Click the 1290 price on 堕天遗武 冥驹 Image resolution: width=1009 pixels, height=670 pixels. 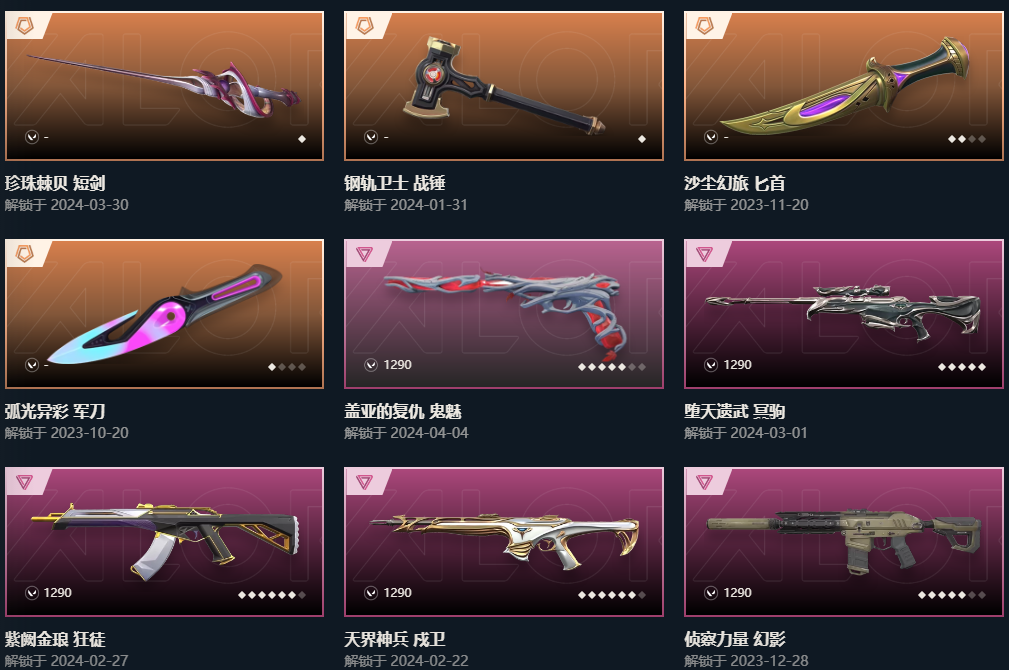737,365
